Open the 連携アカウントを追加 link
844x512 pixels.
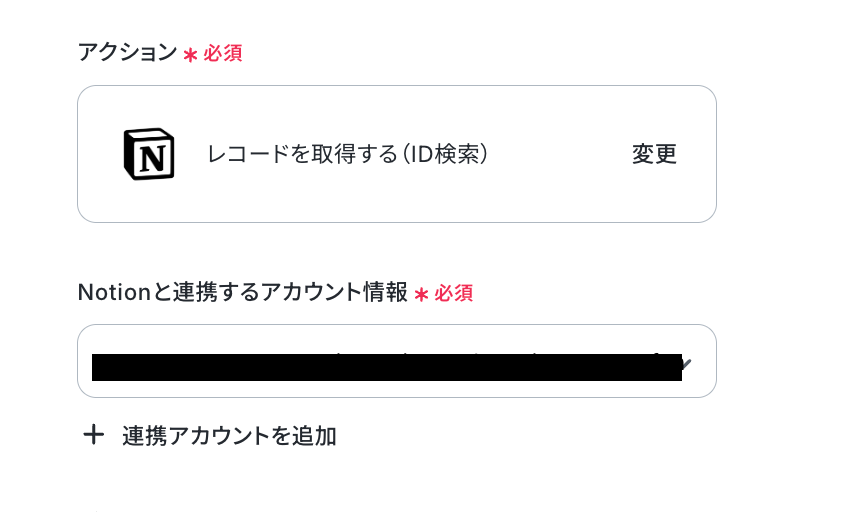229,436
